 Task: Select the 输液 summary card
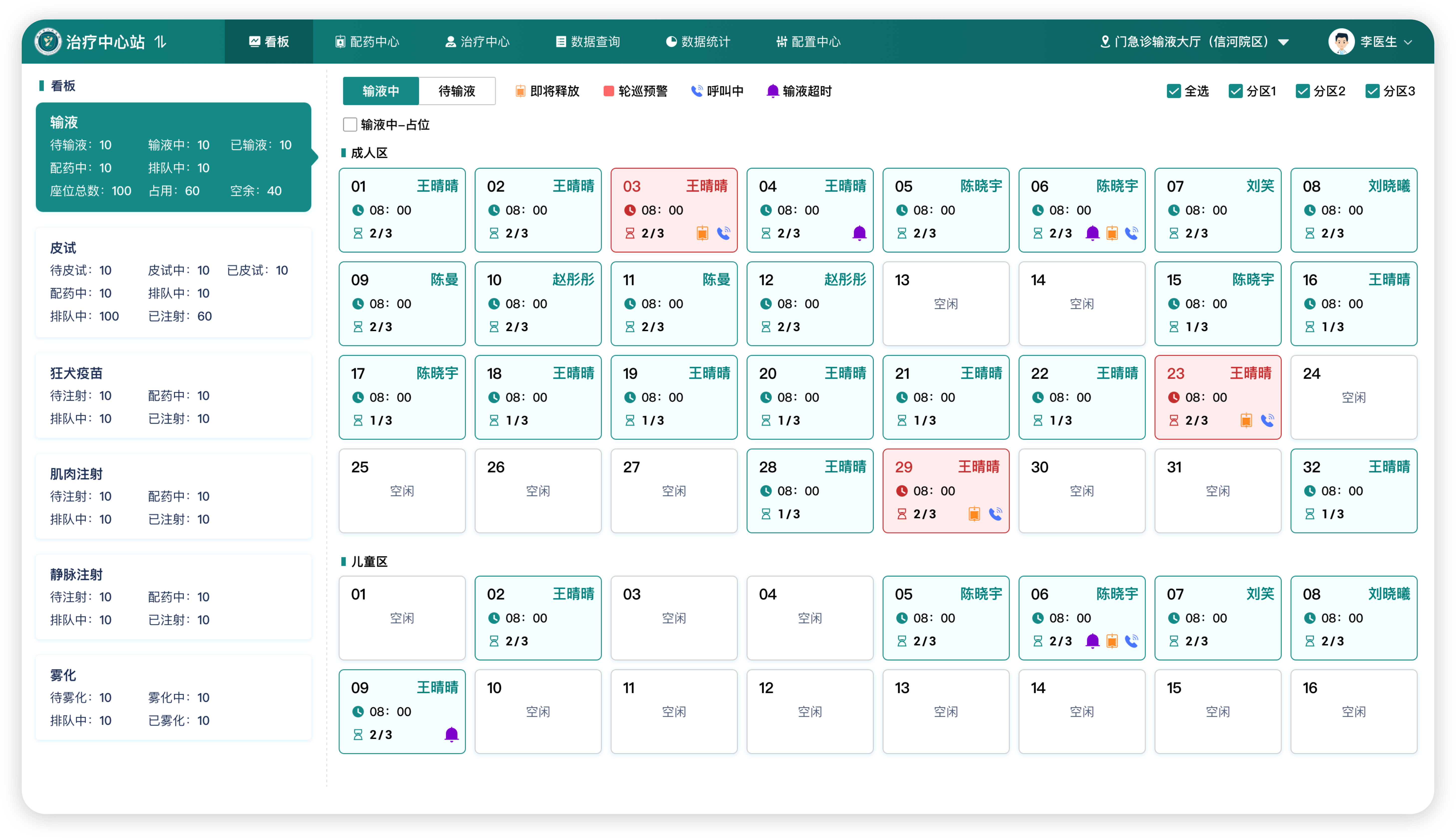pos(173,157)
